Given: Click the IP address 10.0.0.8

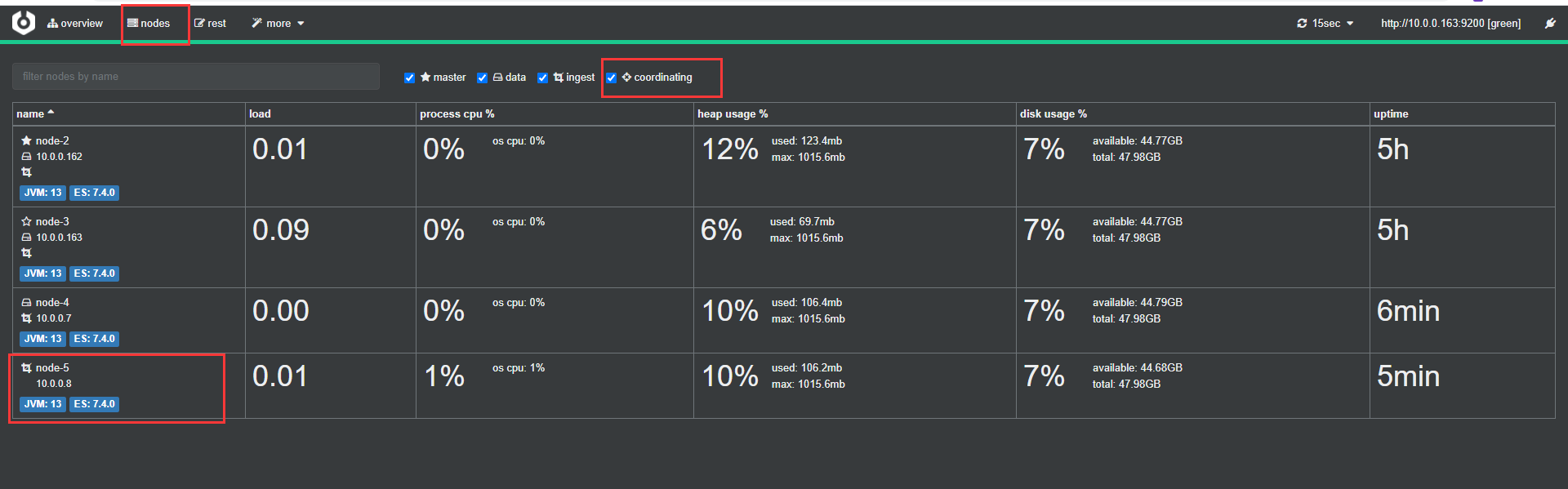Looking at the screenshot, I should (x=54, y=384).
